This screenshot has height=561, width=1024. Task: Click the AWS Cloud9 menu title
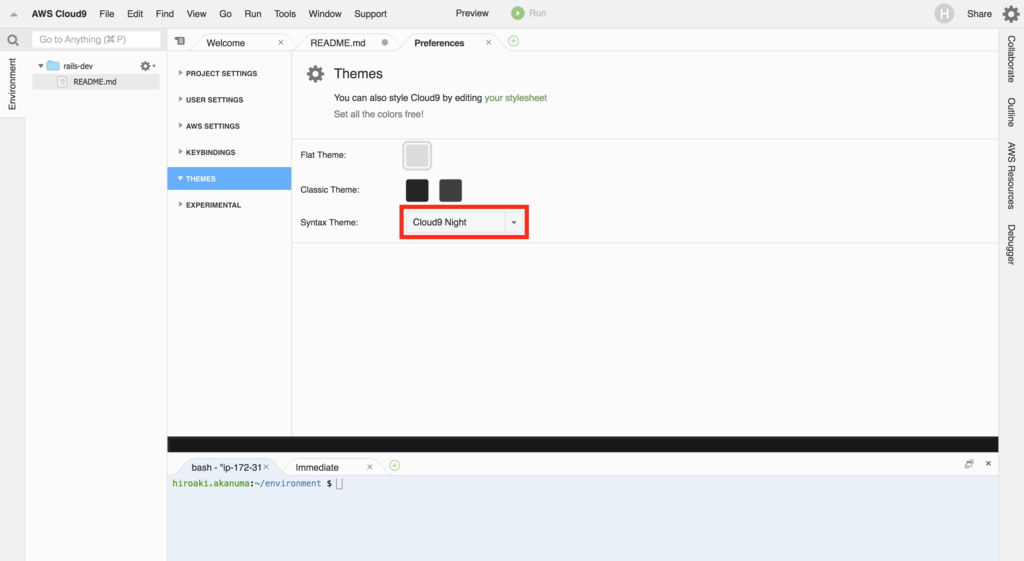click(59, 14)
